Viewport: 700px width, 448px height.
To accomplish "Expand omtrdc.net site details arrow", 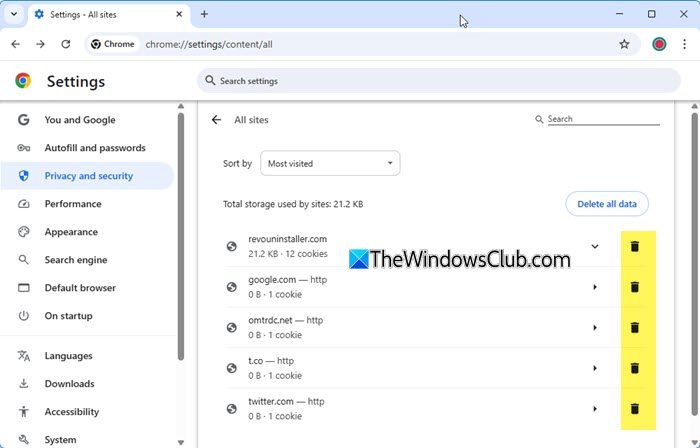I will coord(595,328).
